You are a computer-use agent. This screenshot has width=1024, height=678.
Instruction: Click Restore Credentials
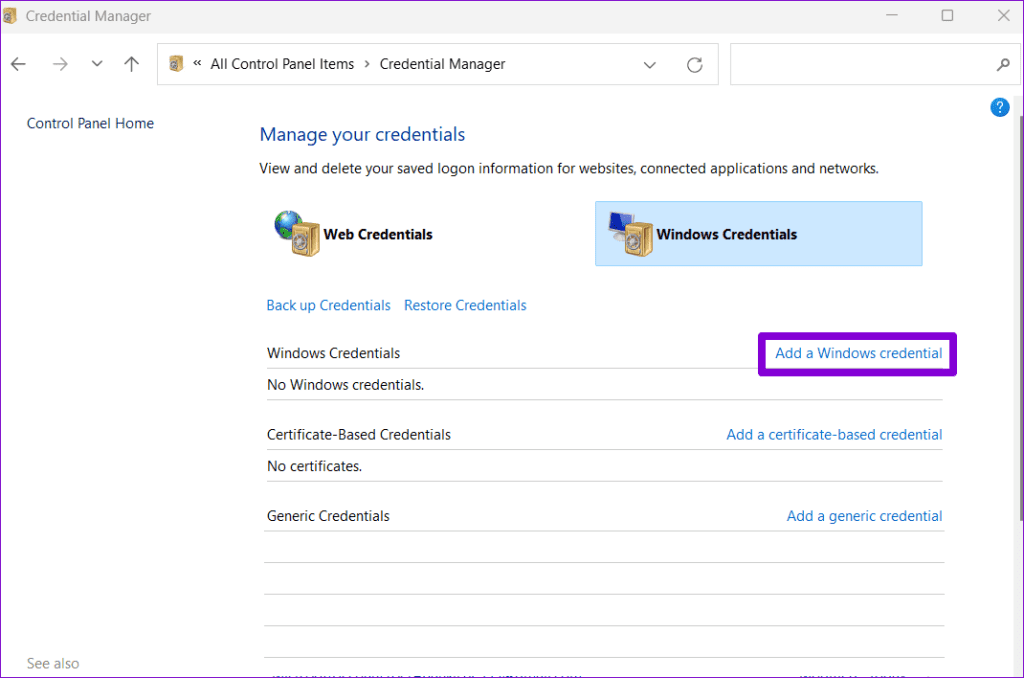pos(465,305)
